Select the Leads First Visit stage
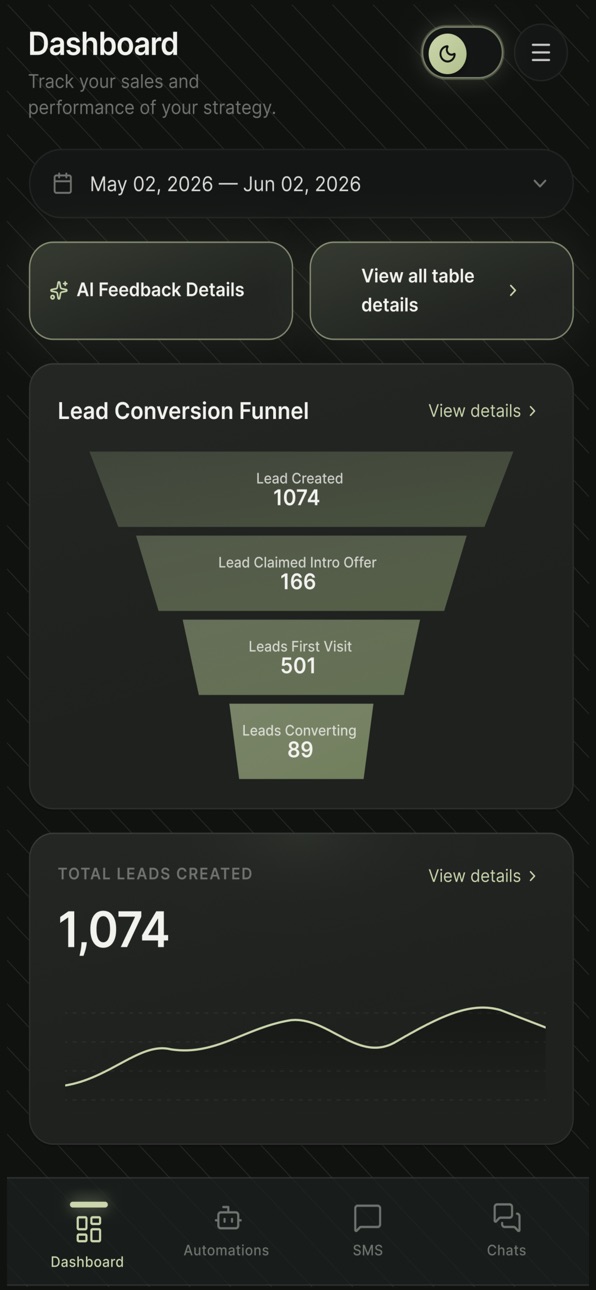This screenshot has height=1290, width=596. (x=301, y=657)
